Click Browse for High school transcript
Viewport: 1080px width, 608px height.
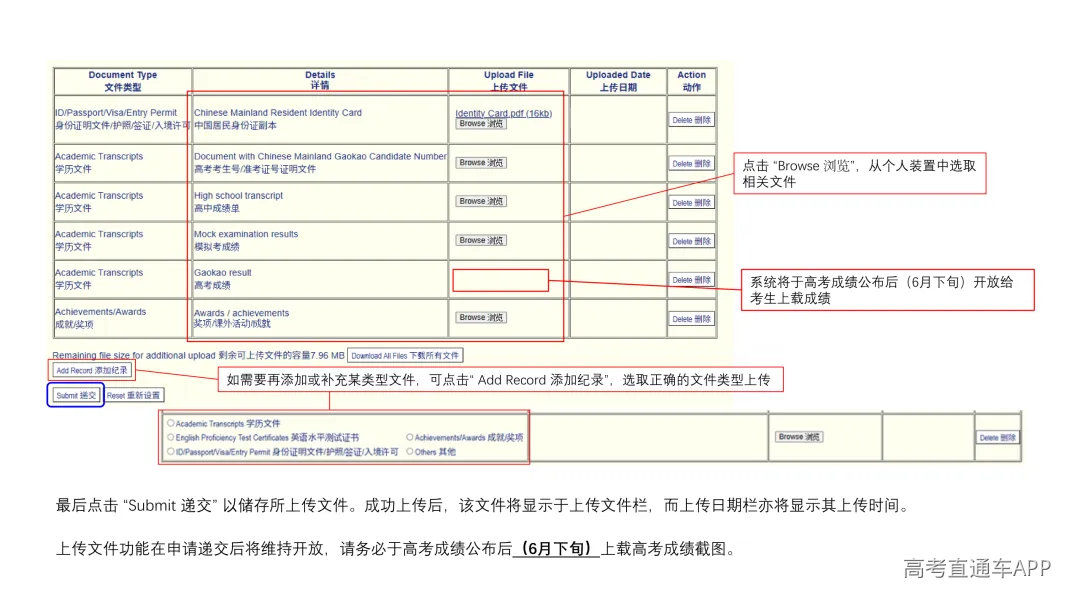[x=481, y=201]
